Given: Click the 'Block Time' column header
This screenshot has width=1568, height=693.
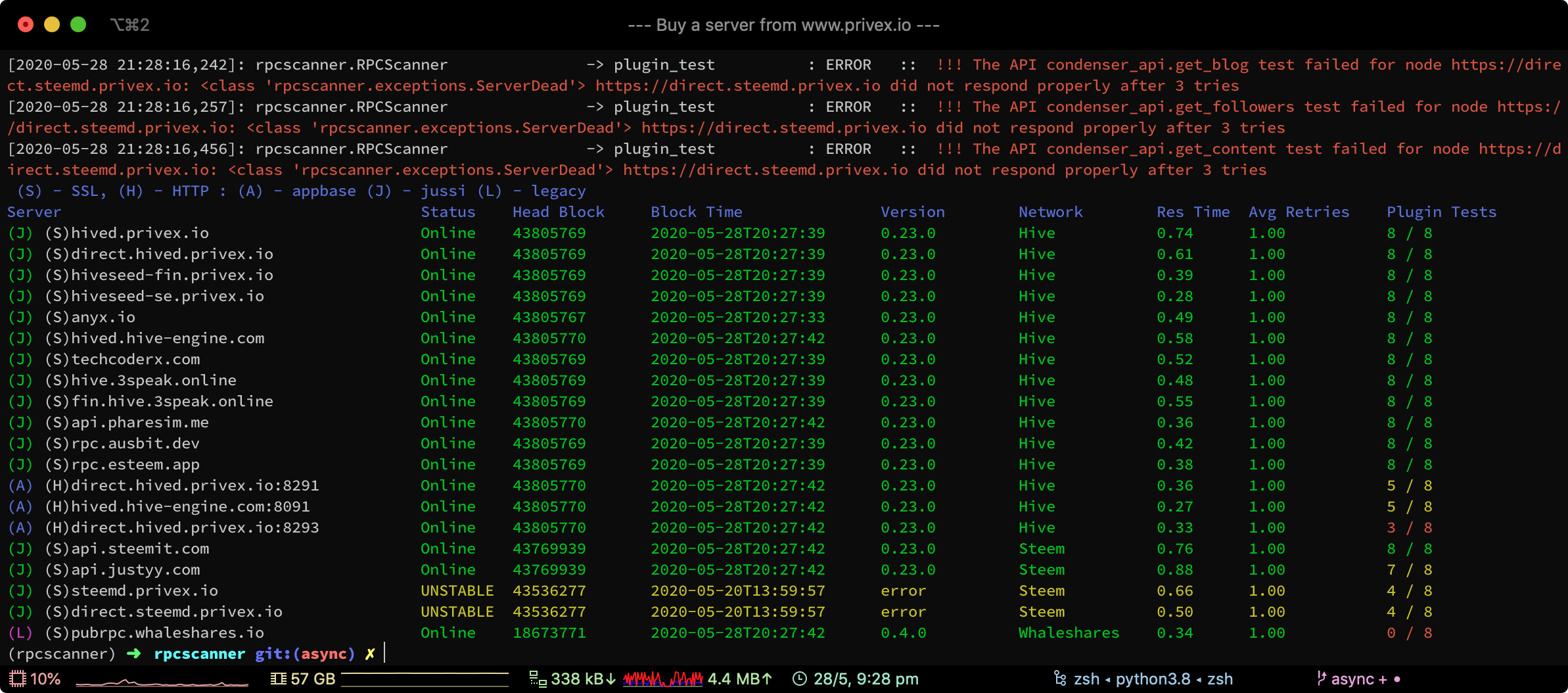Looking at the screenshot, I should (x=697, y=212).
